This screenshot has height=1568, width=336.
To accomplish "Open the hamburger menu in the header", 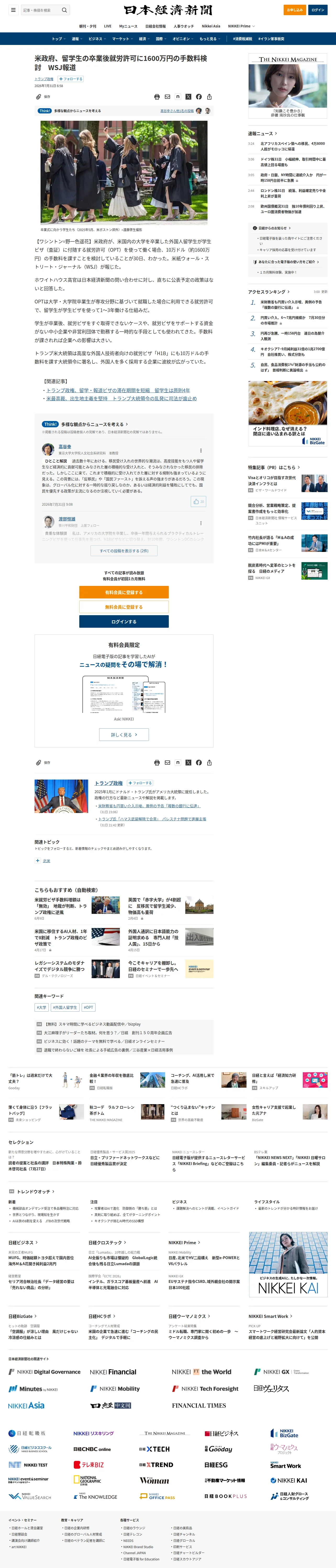I will pyautogui.click(x=13, y=10).
